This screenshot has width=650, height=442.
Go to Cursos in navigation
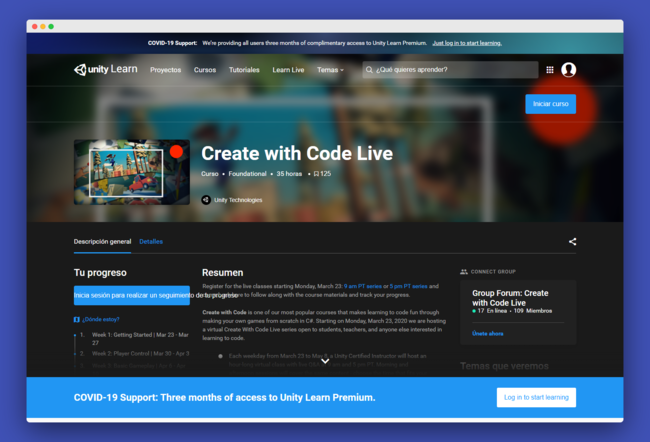tap(205, 70)
